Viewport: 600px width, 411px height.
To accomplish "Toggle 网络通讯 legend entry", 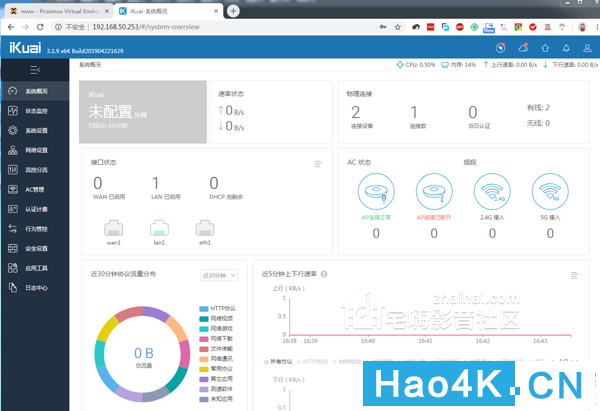I will (216, 359).
